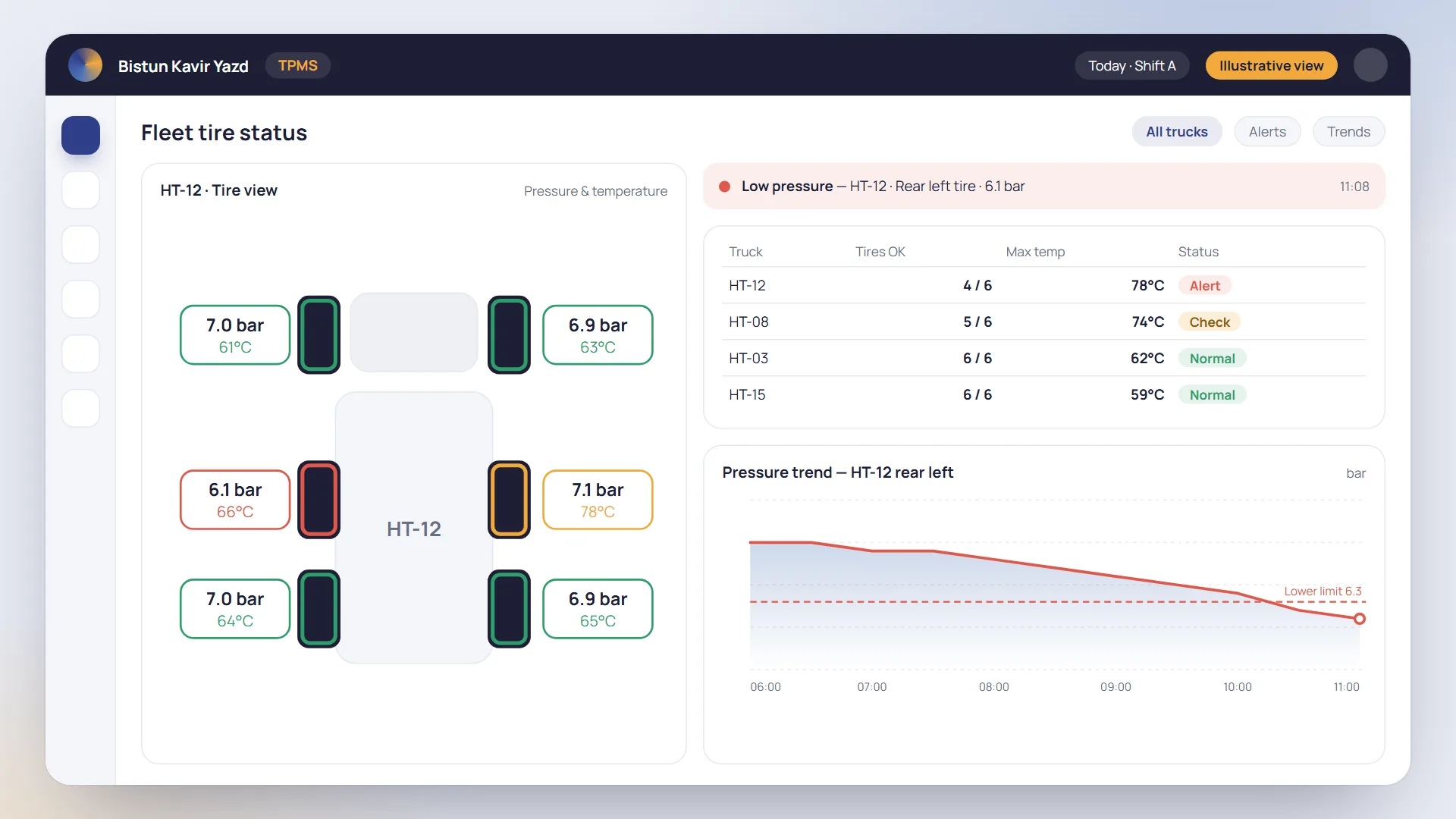The height and width of the screenshot is (819, 1456).
Task: Click the 11:00 axis label
Action: (1346, 686)
